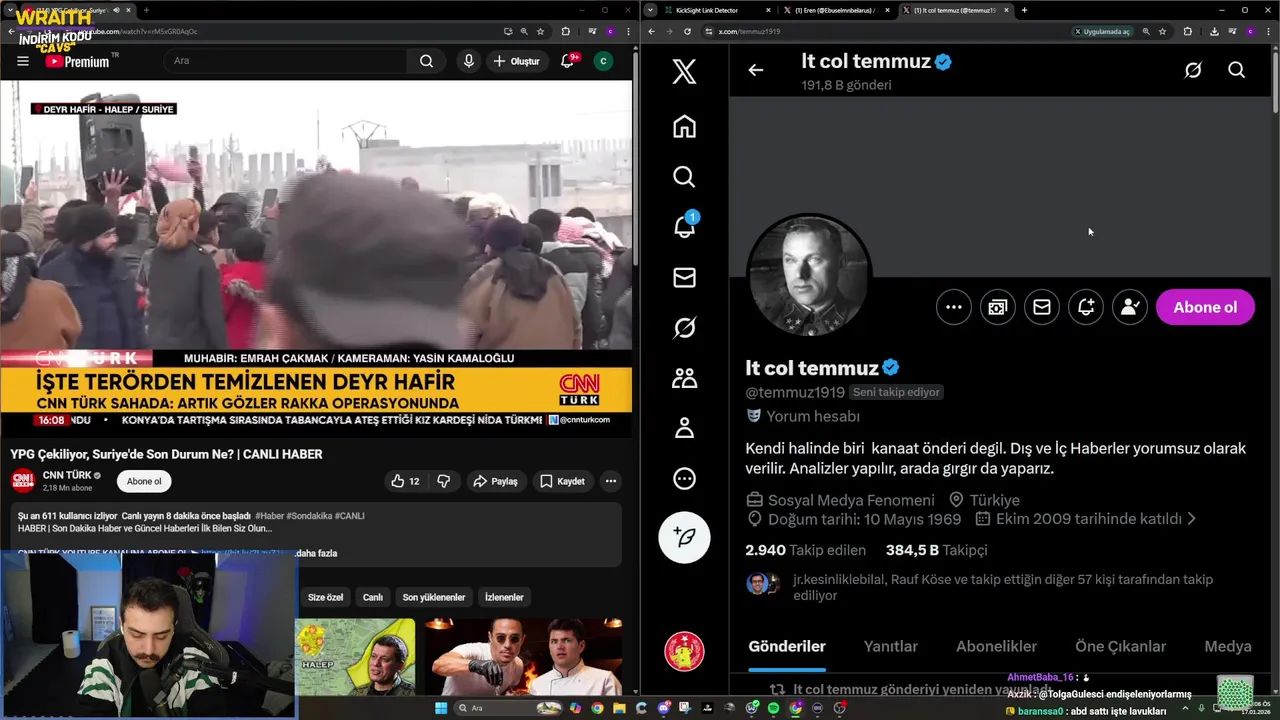Screen dimensions: 1280x720
Task: Click the Paylaş share button
Action: [495, 481]
